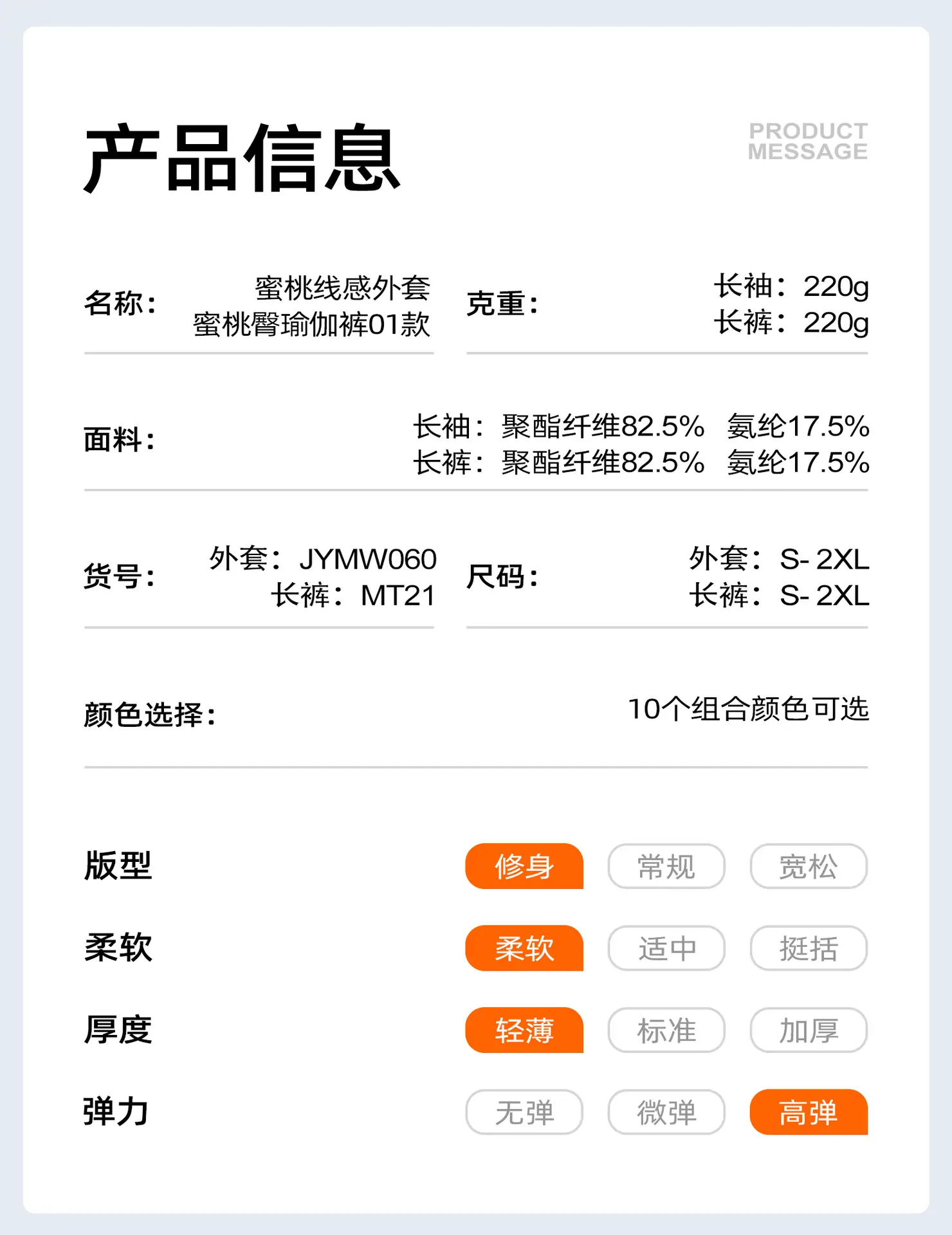Screen dimensions: 952x1235
Task: Select the 修身 fit option
Action: 524,866
